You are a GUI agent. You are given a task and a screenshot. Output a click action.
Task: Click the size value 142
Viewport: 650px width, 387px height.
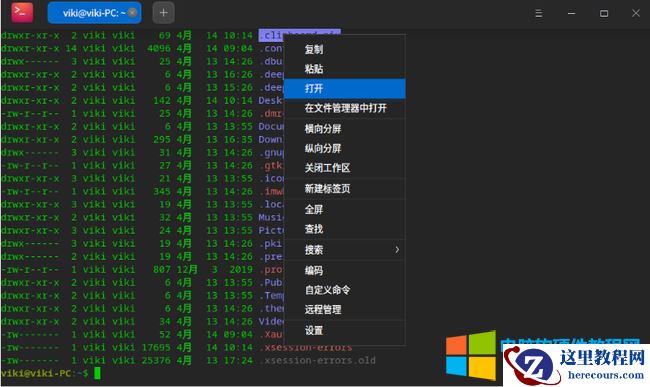[162, 100]
